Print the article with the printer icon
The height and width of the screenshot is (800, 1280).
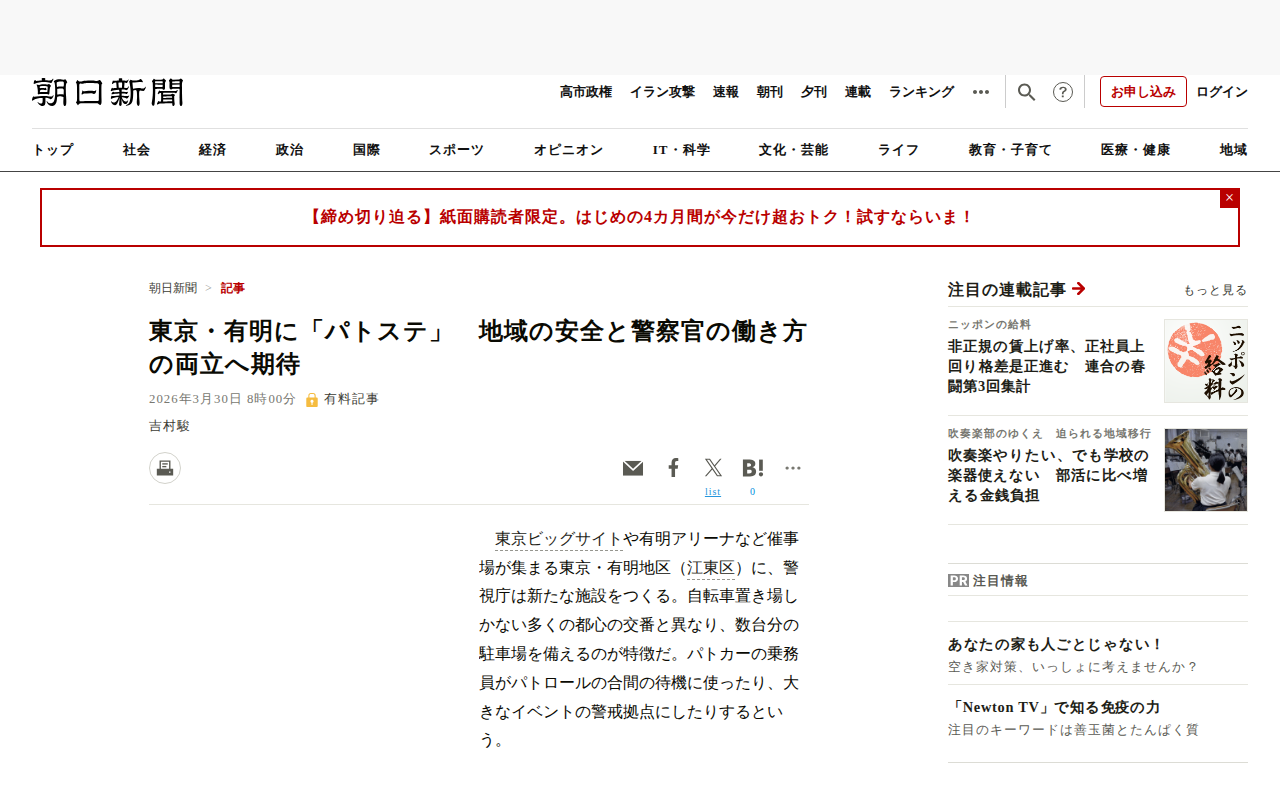[x=165, y=468]
